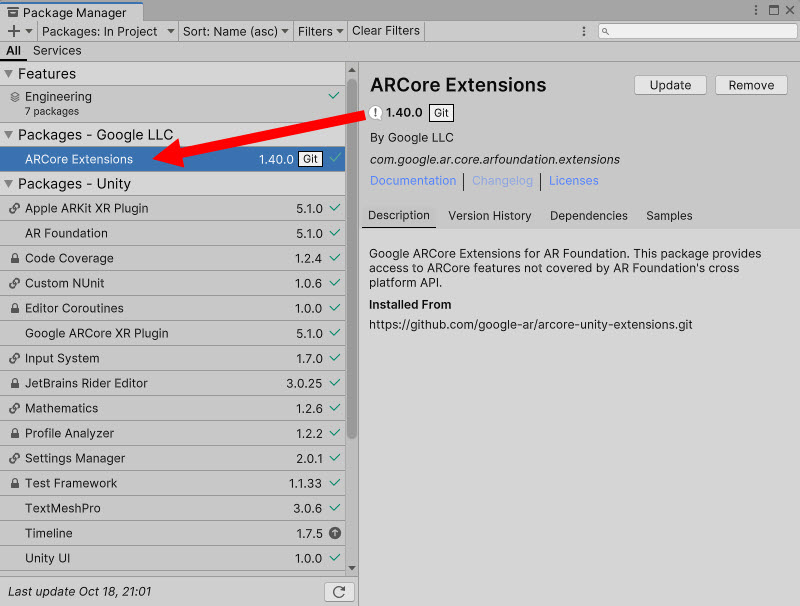
Task: Open the Filters dropdown
Action: tap(320, 31)
